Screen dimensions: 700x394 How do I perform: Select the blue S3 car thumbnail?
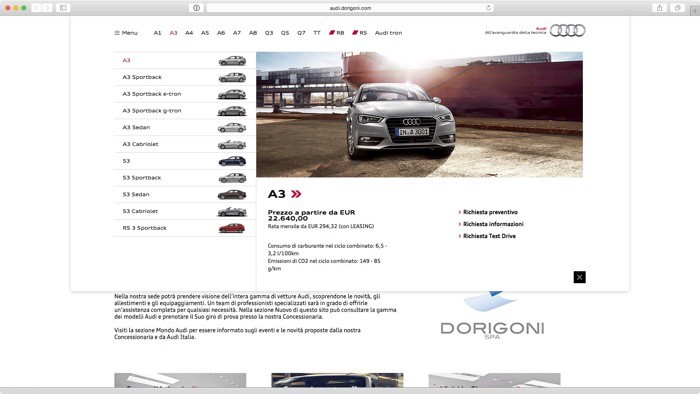click(232, 161)
